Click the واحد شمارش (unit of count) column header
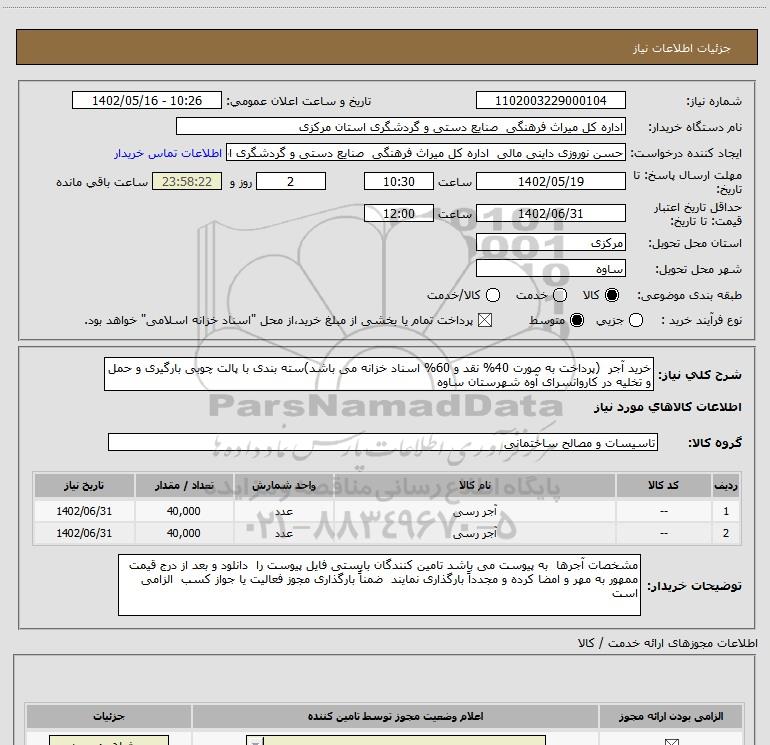 [284, 485]
